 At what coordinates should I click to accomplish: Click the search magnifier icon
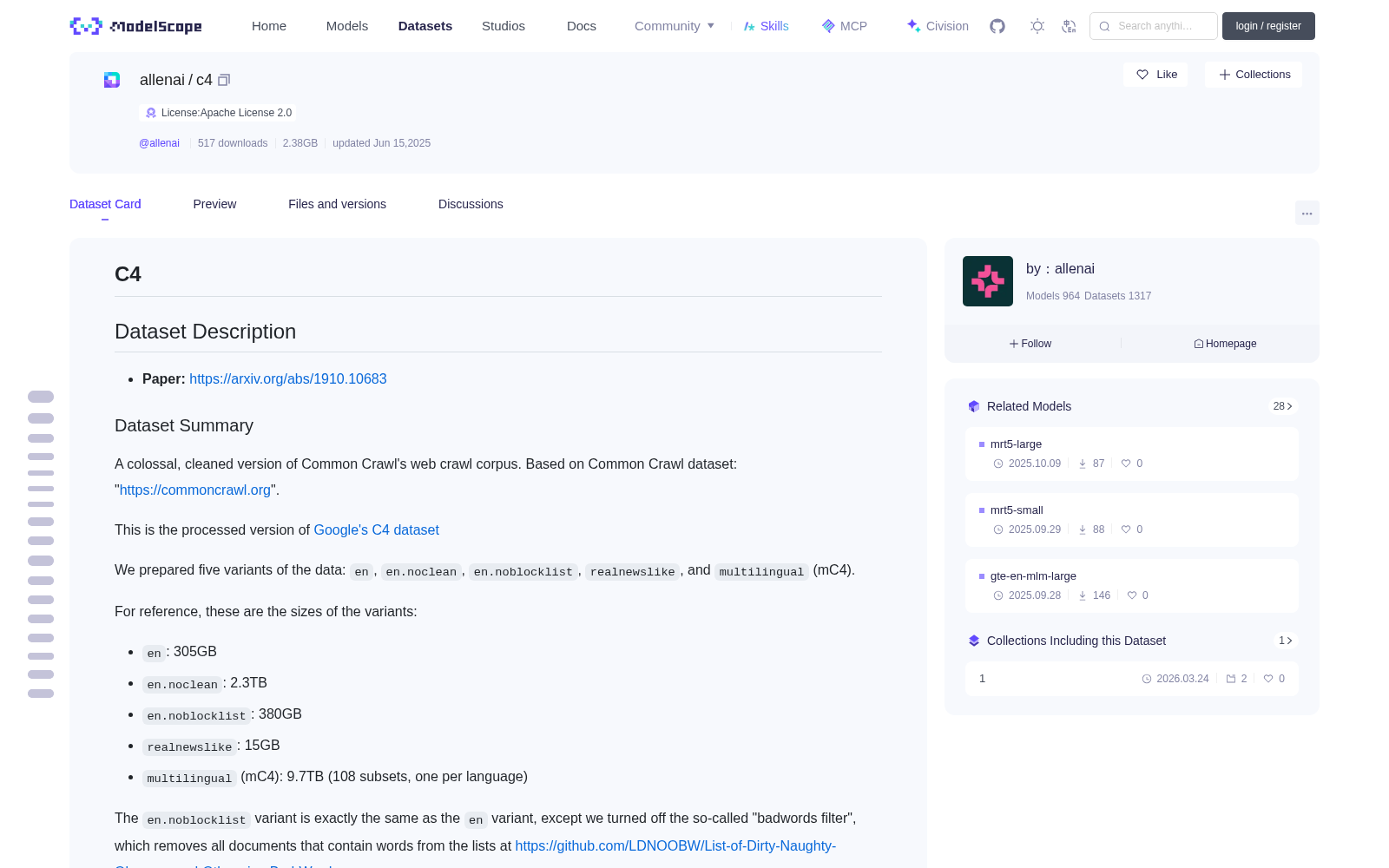pyautogui.click(x=1105, y=26)
